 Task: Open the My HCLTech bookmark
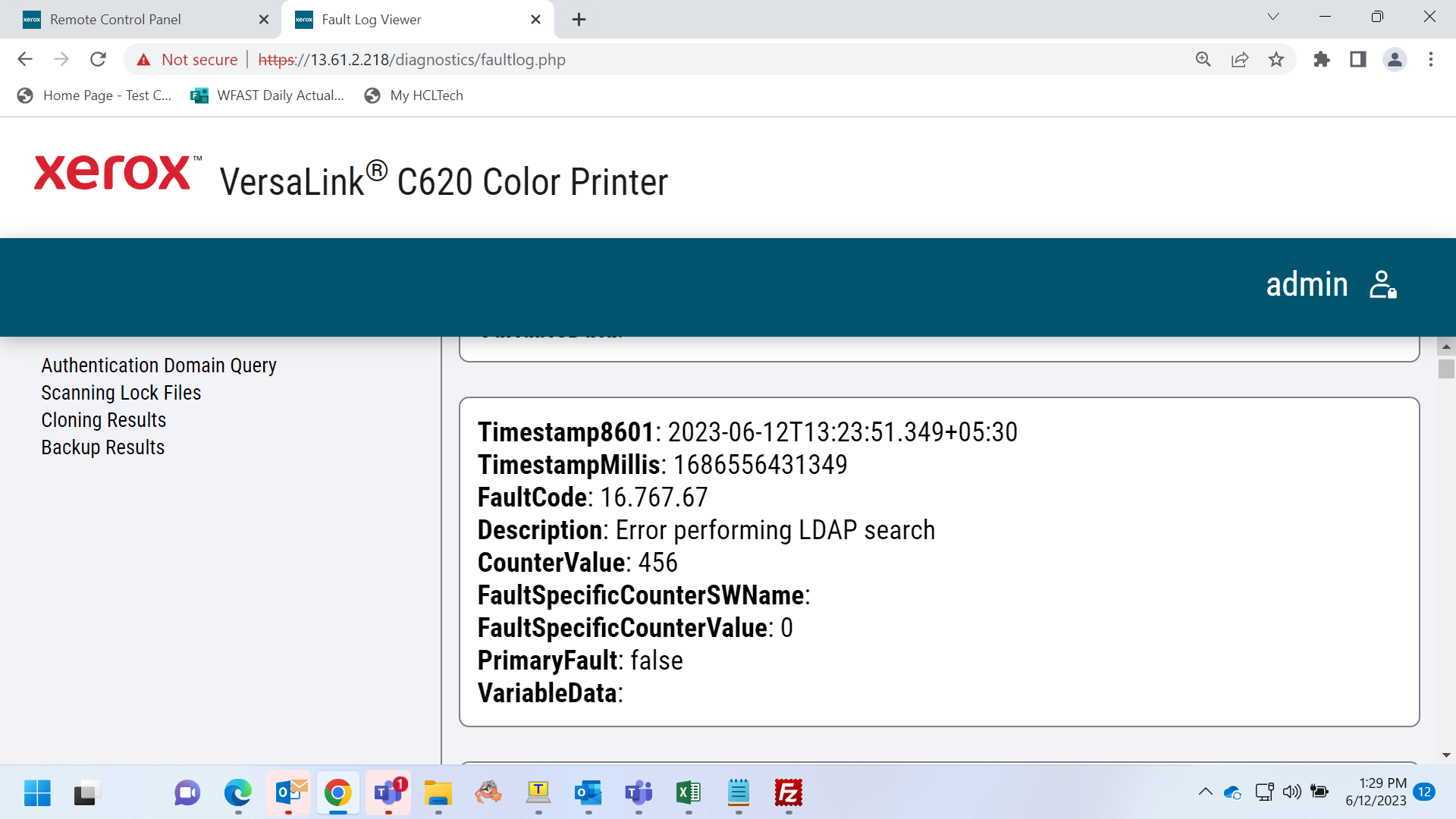(414, 96)
